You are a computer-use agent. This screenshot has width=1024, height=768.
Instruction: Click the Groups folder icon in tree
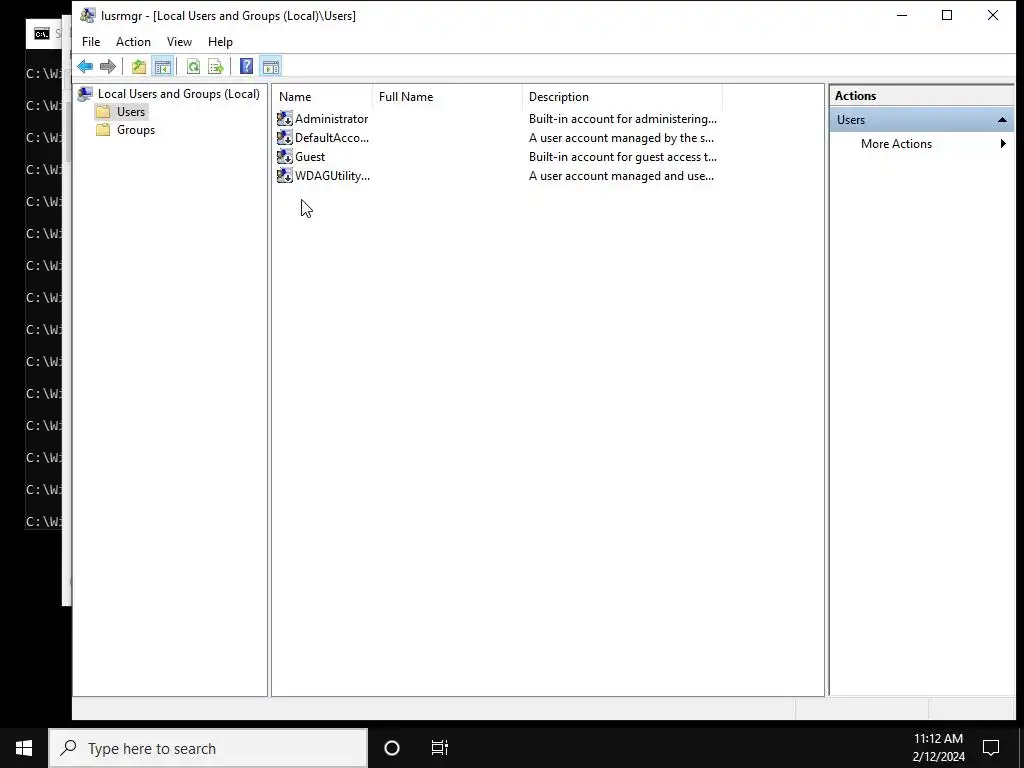point(103,130)
